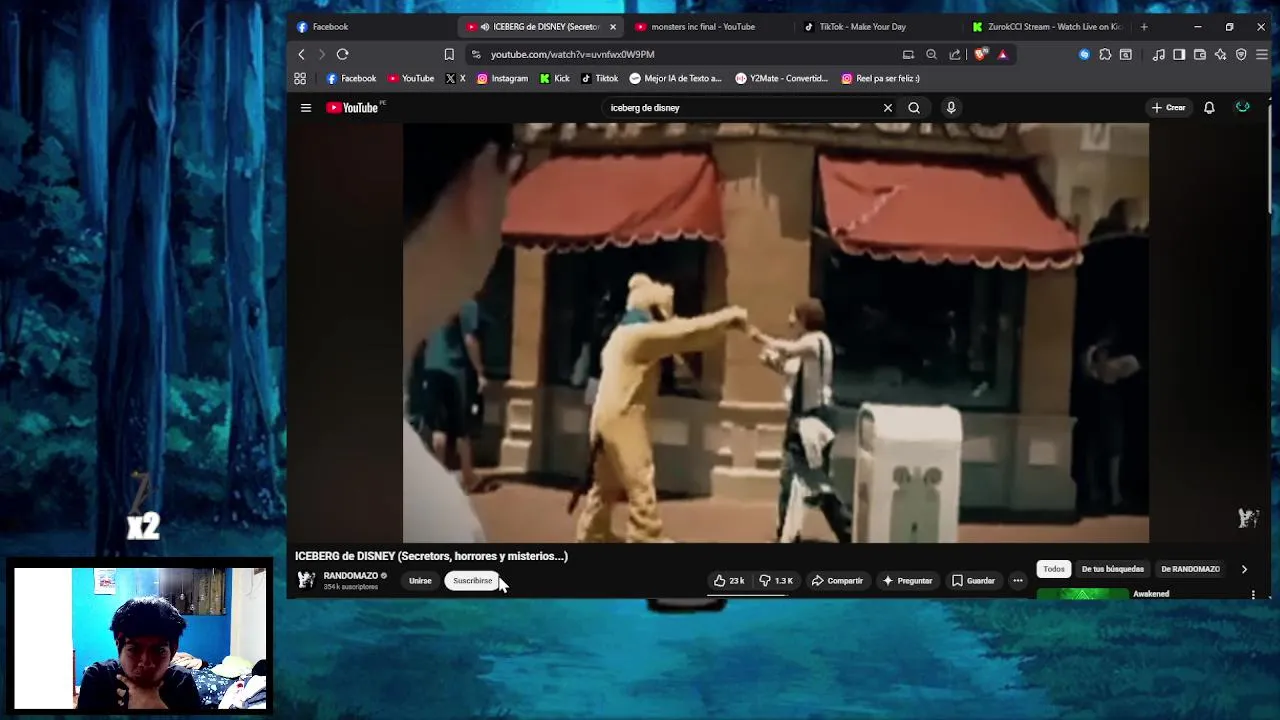Screen dimensions: 1280x720
Task: Open 'Y2Mate - Convertid...' bookmark
Action: point(781,78)
